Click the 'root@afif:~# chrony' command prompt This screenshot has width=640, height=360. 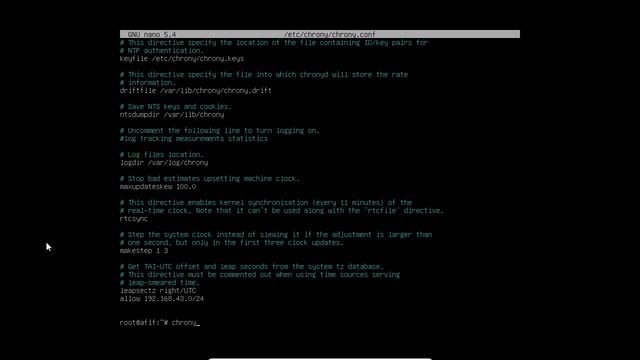coord(160,323)
